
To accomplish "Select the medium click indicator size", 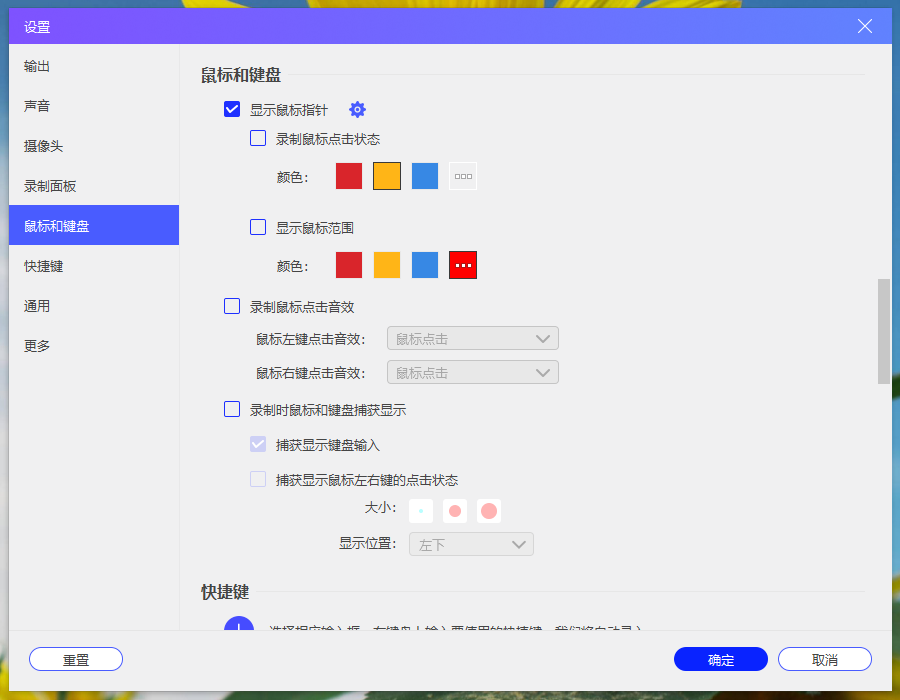I will tap(454, 510).
